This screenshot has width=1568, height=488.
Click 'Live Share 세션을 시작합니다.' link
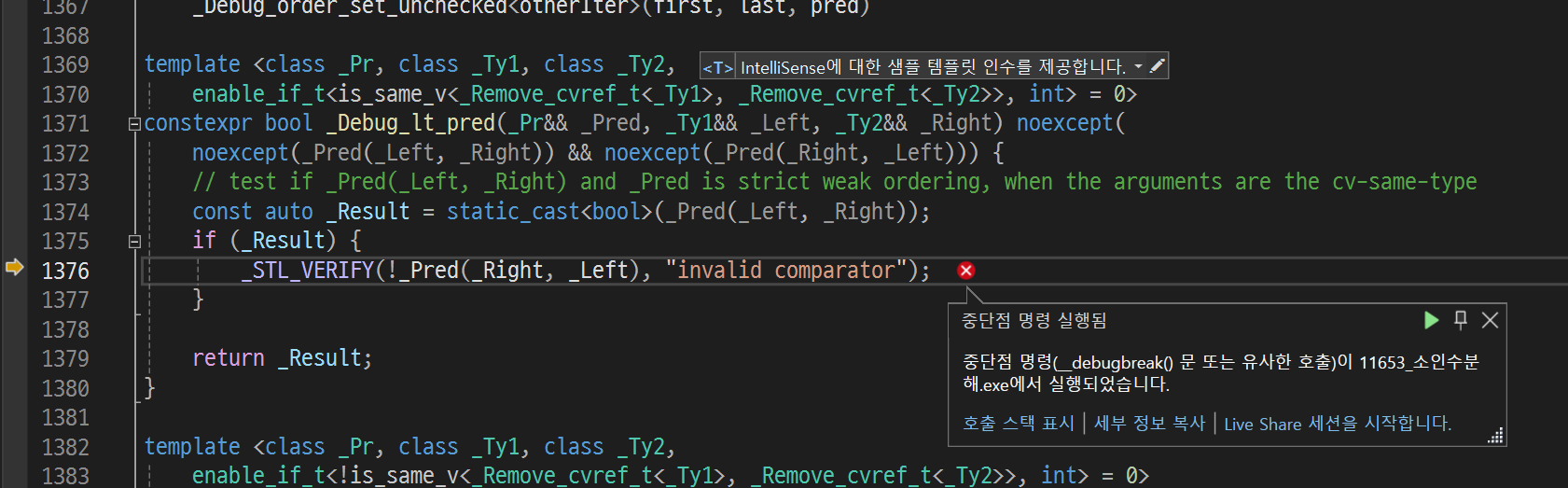pyautogui.click(x=1338, y=424)
